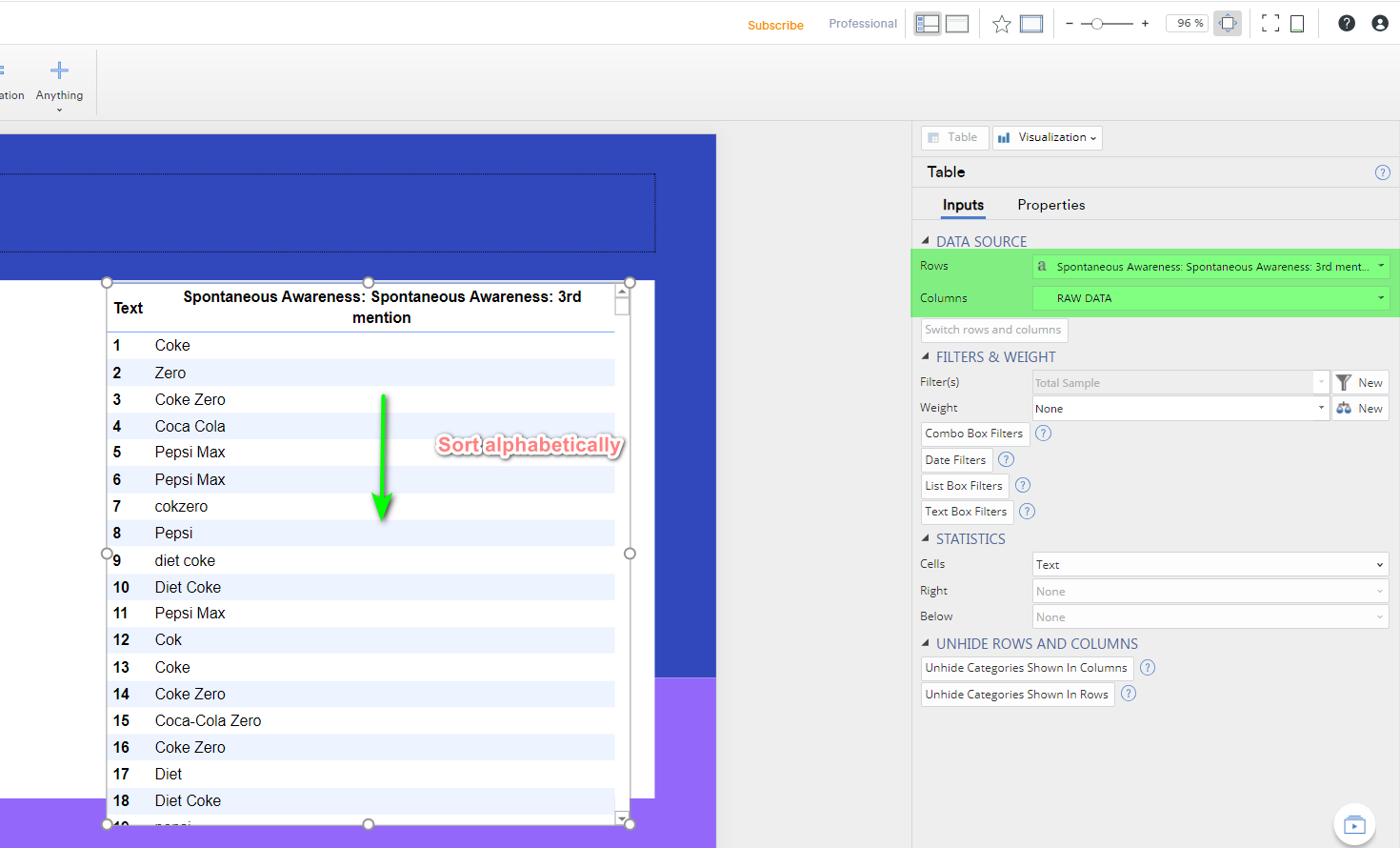
Task: Click the Text column header
Action: click(x=129, y=308)
